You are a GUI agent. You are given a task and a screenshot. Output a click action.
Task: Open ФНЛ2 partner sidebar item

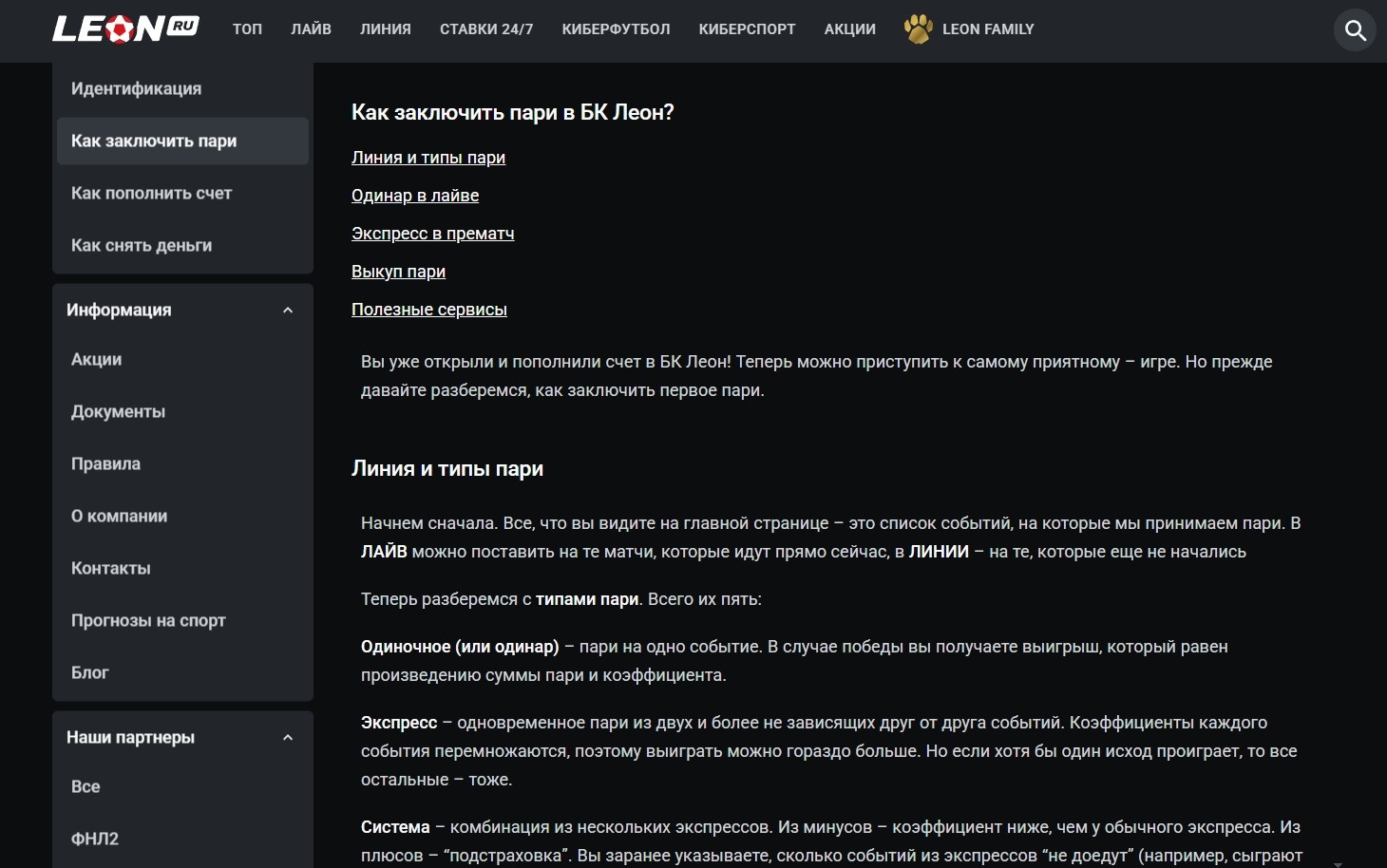[182, 839]
